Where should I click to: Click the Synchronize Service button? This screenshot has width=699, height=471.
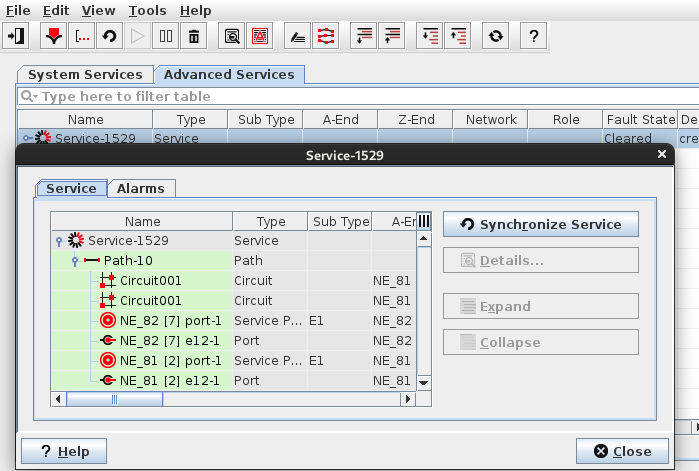[x=540, y=224]
